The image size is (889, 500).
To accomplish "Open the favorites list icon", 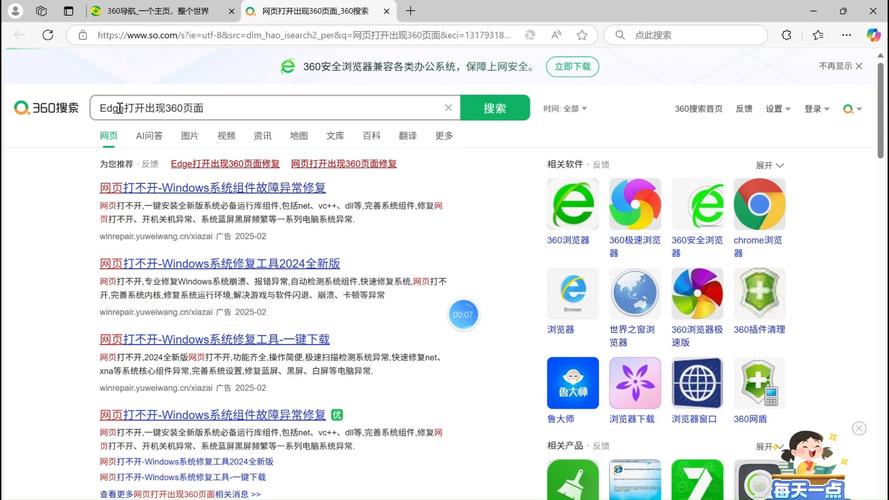I will pyautogui.click(x=818, y=35).
